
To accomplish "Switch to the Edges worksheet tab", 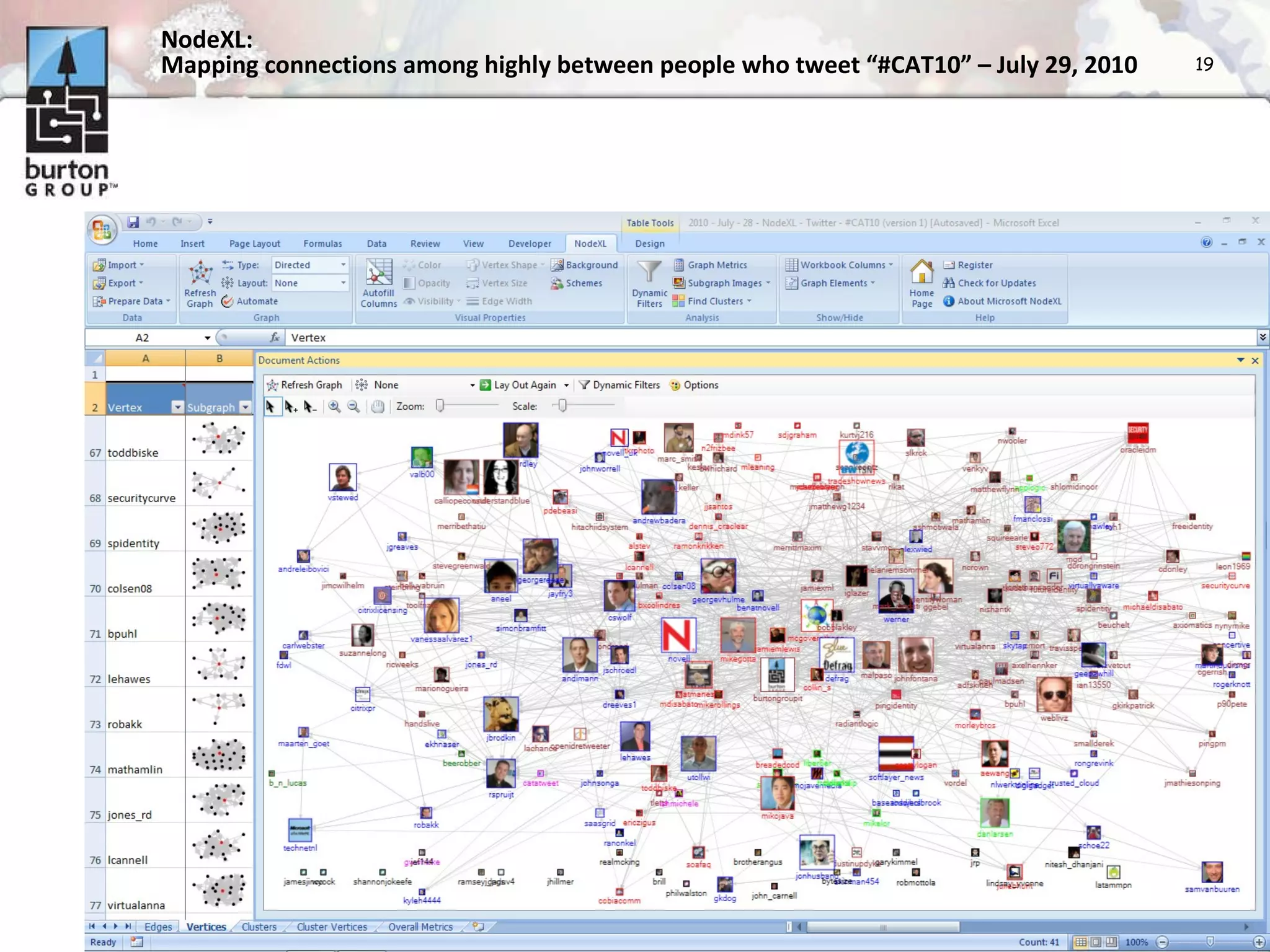I will point(158,927).
